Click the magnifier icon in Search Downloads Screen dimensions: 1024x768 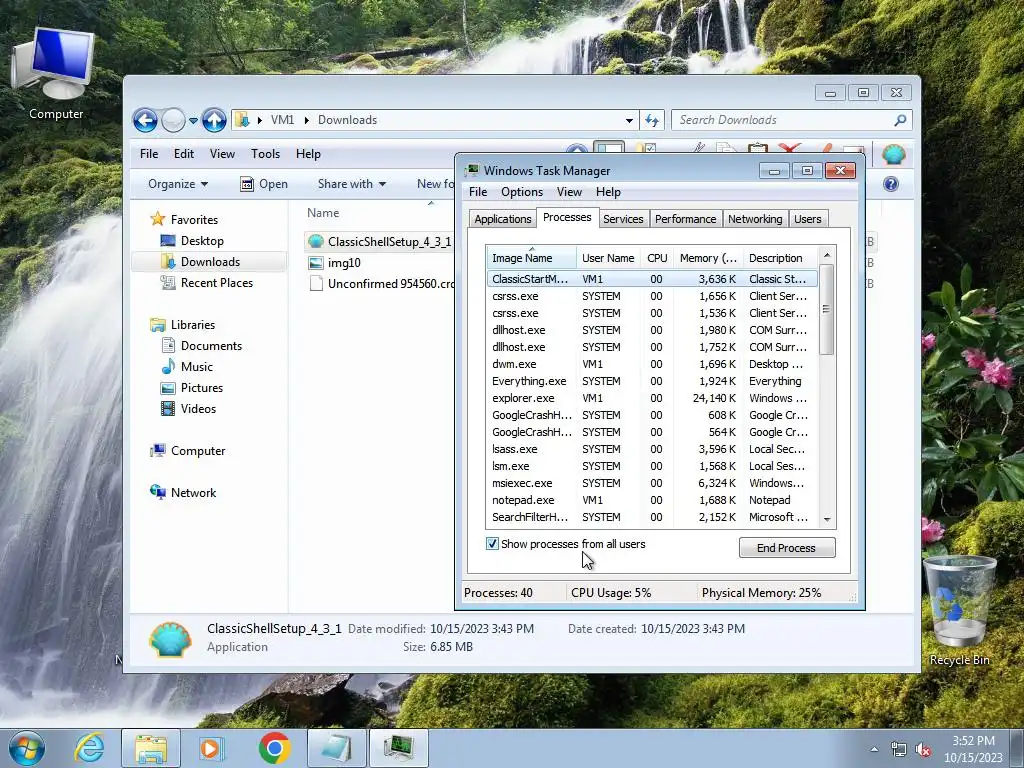point(900,120)
